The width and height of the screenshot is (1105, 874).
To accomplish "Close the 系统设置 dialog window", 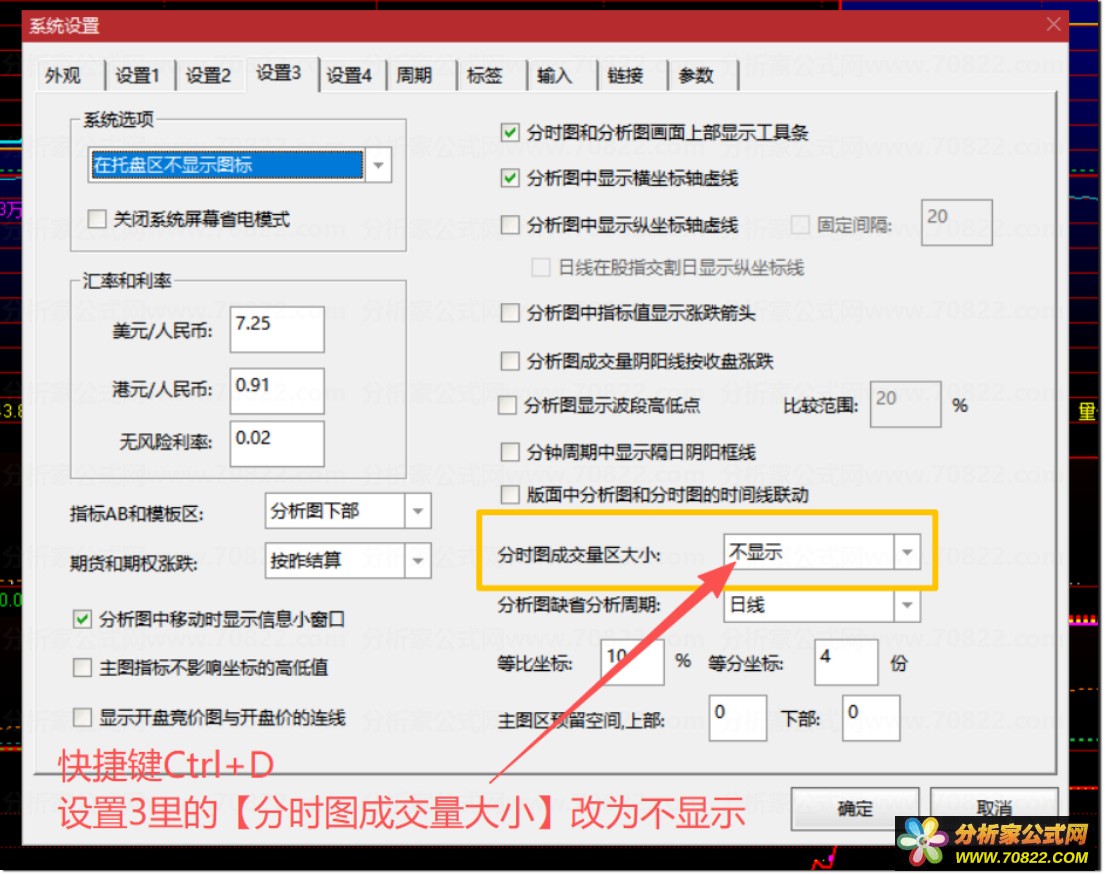I will [1053, 25].
